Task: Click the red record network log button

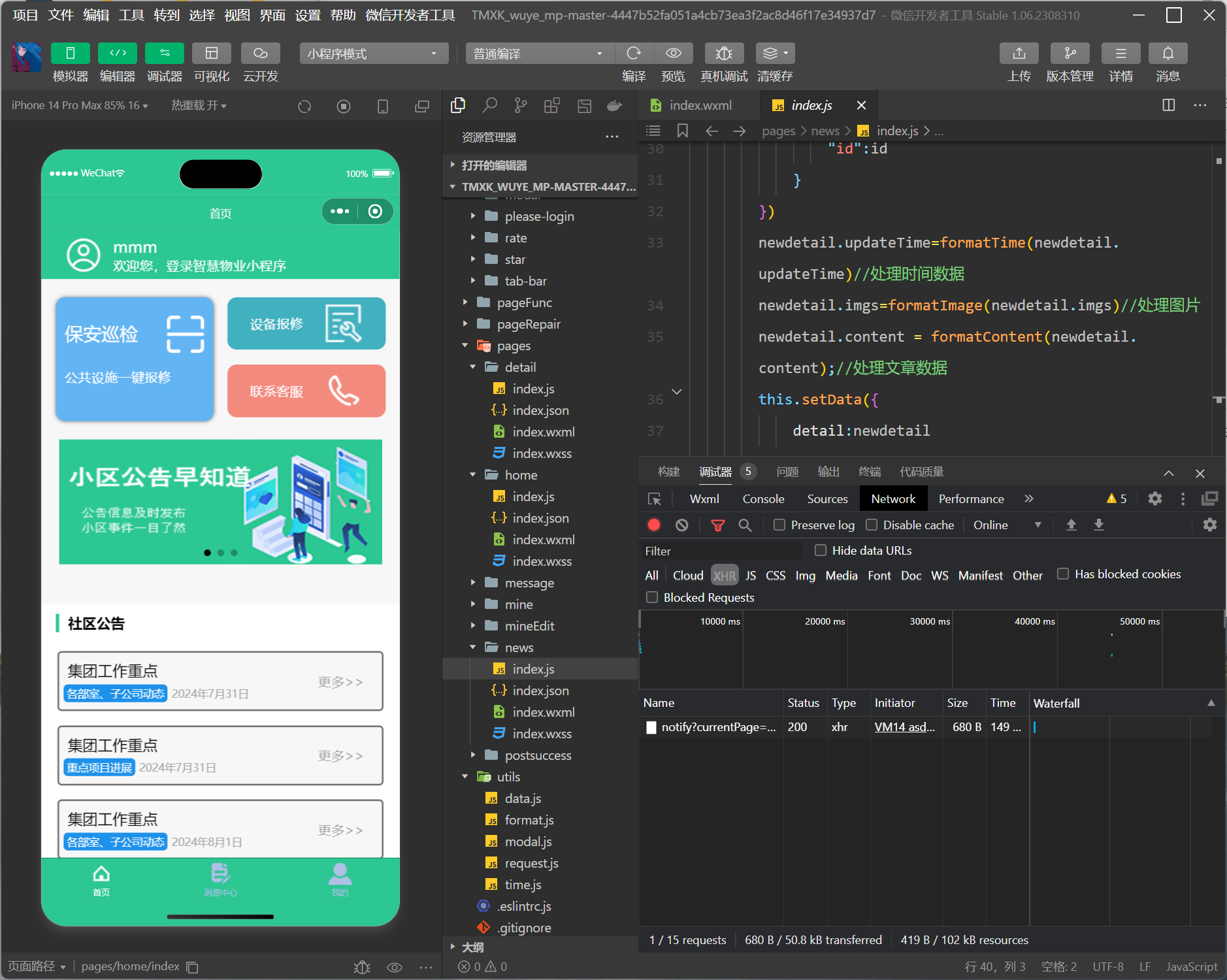Action: tap(654, 525)
